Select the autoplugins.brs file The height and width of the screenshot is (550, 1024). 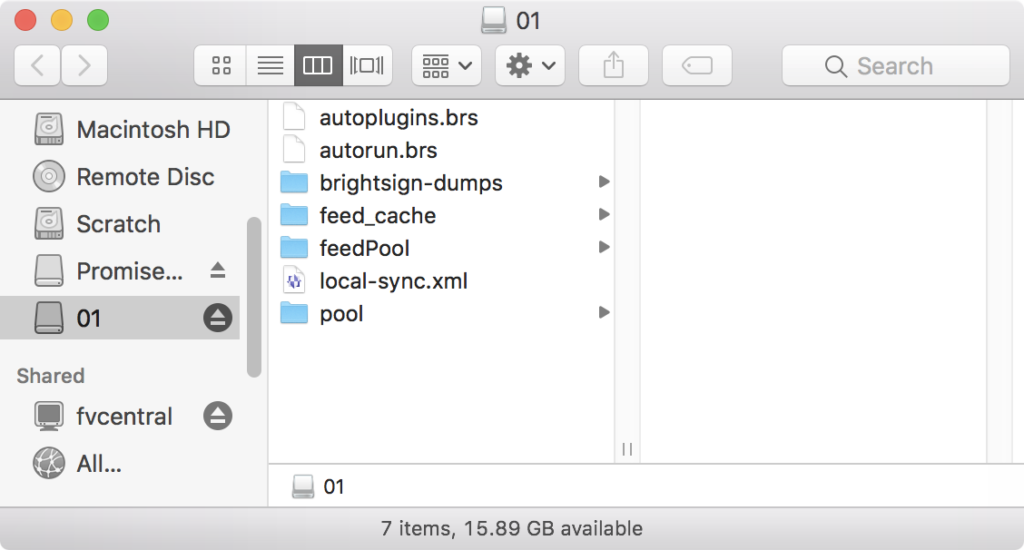[x=398, y=118]
